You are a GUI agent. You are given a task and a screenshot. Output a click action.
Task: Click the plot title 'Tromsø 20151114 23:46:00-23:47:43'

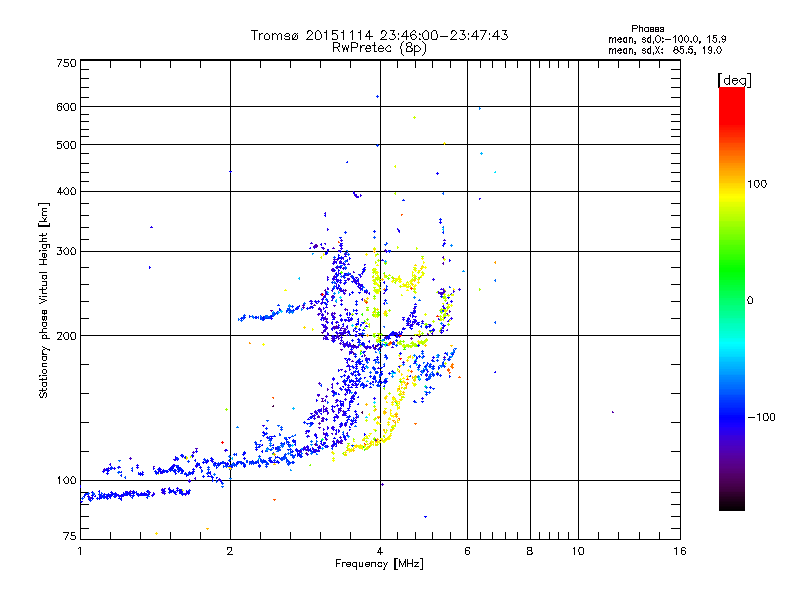coord(379,35)
